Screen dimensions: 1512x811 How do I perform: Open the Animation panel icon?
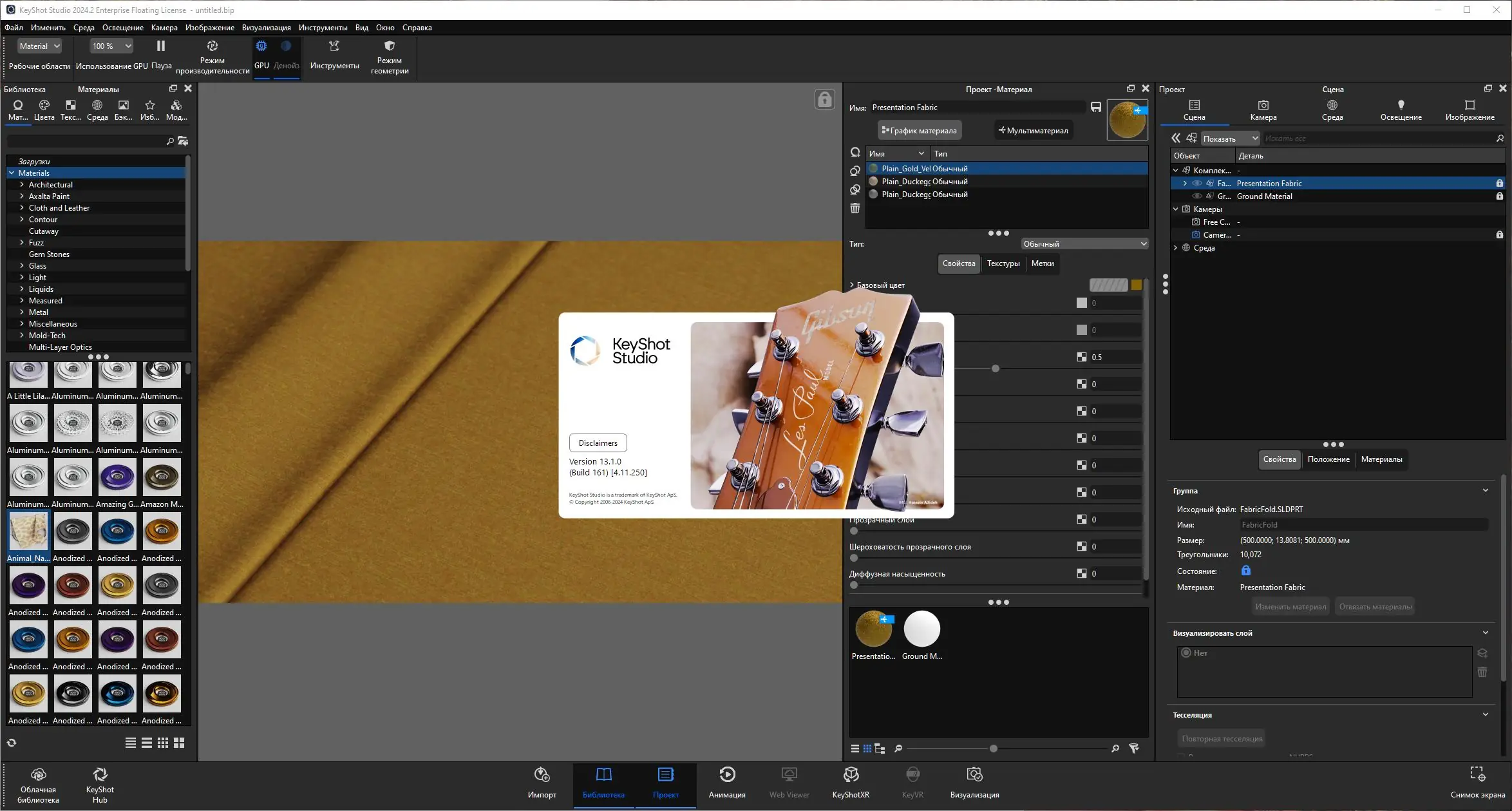(727, 775)
